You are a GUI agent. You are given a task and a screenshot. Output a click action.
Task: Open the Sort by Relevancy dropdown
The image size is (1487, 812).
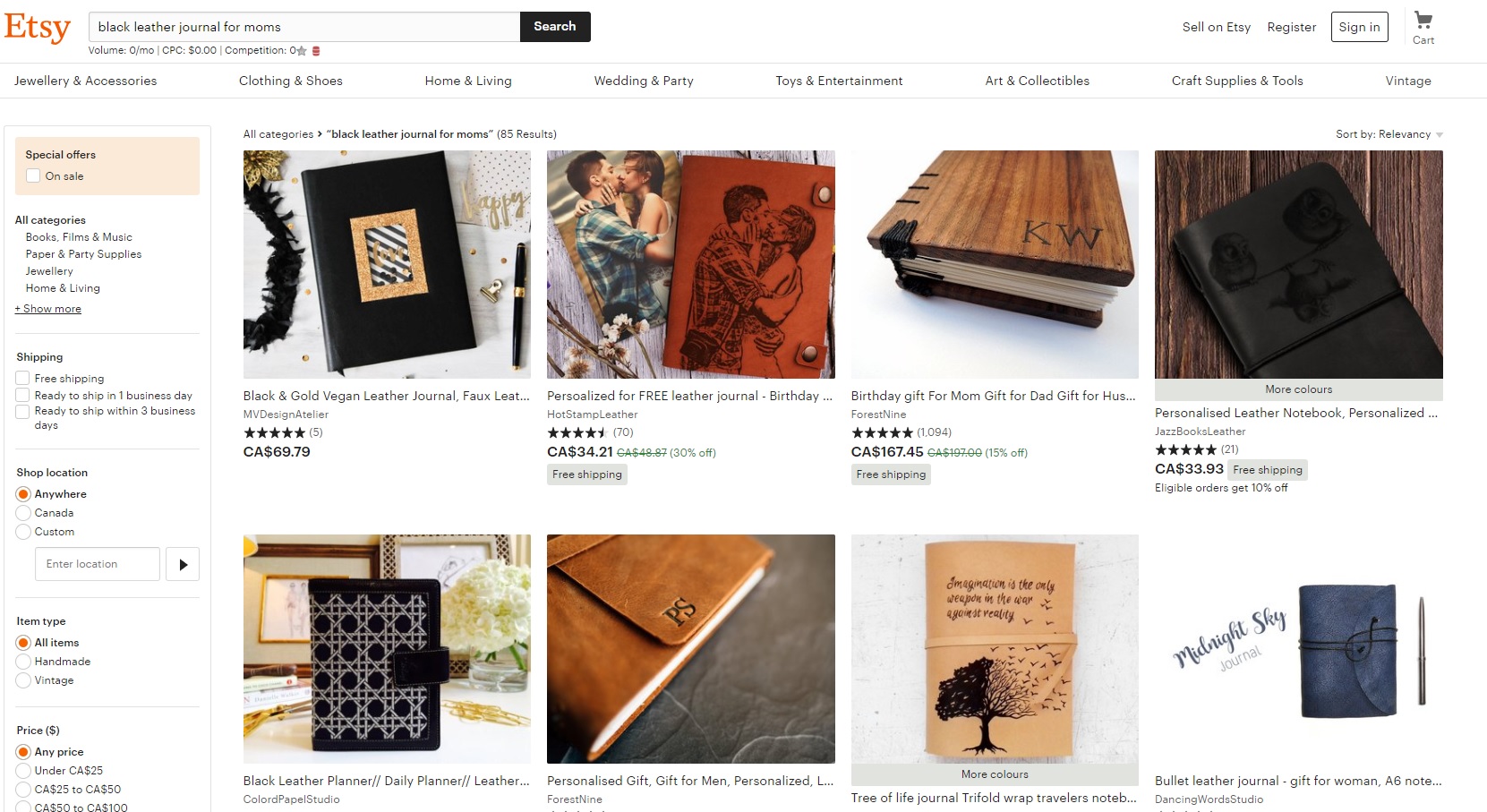pyautogui.click(x=1389, y=134)
